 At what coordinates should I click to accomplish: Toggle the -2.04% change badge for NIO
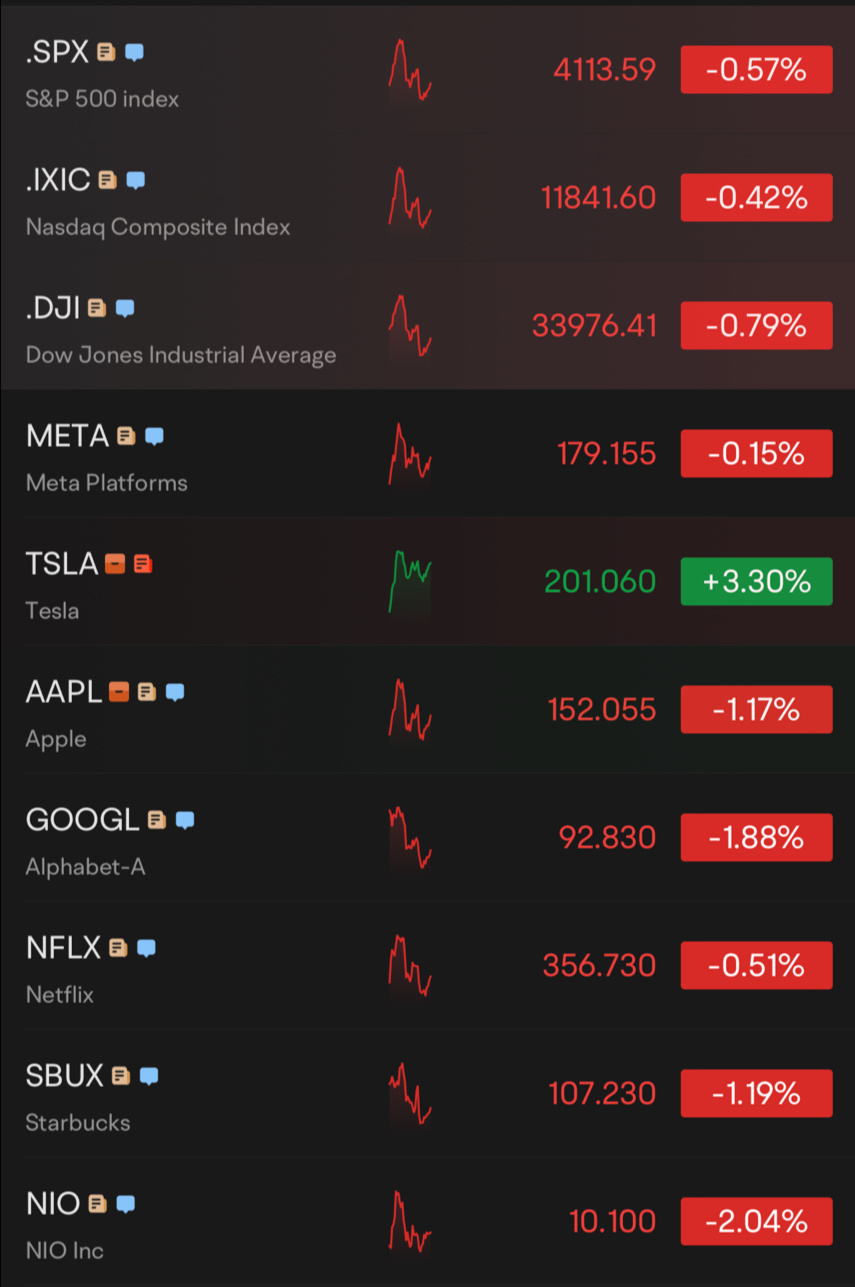tap(756, 1221)
